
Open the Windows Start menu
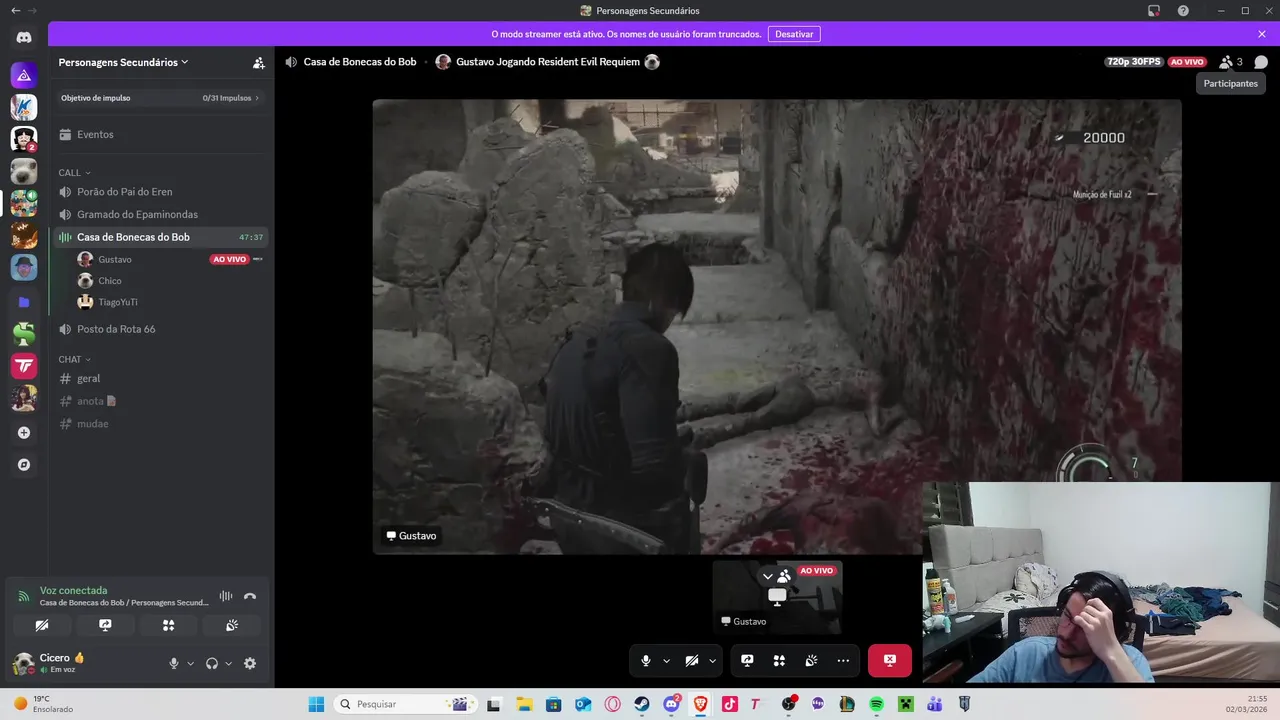316,704
